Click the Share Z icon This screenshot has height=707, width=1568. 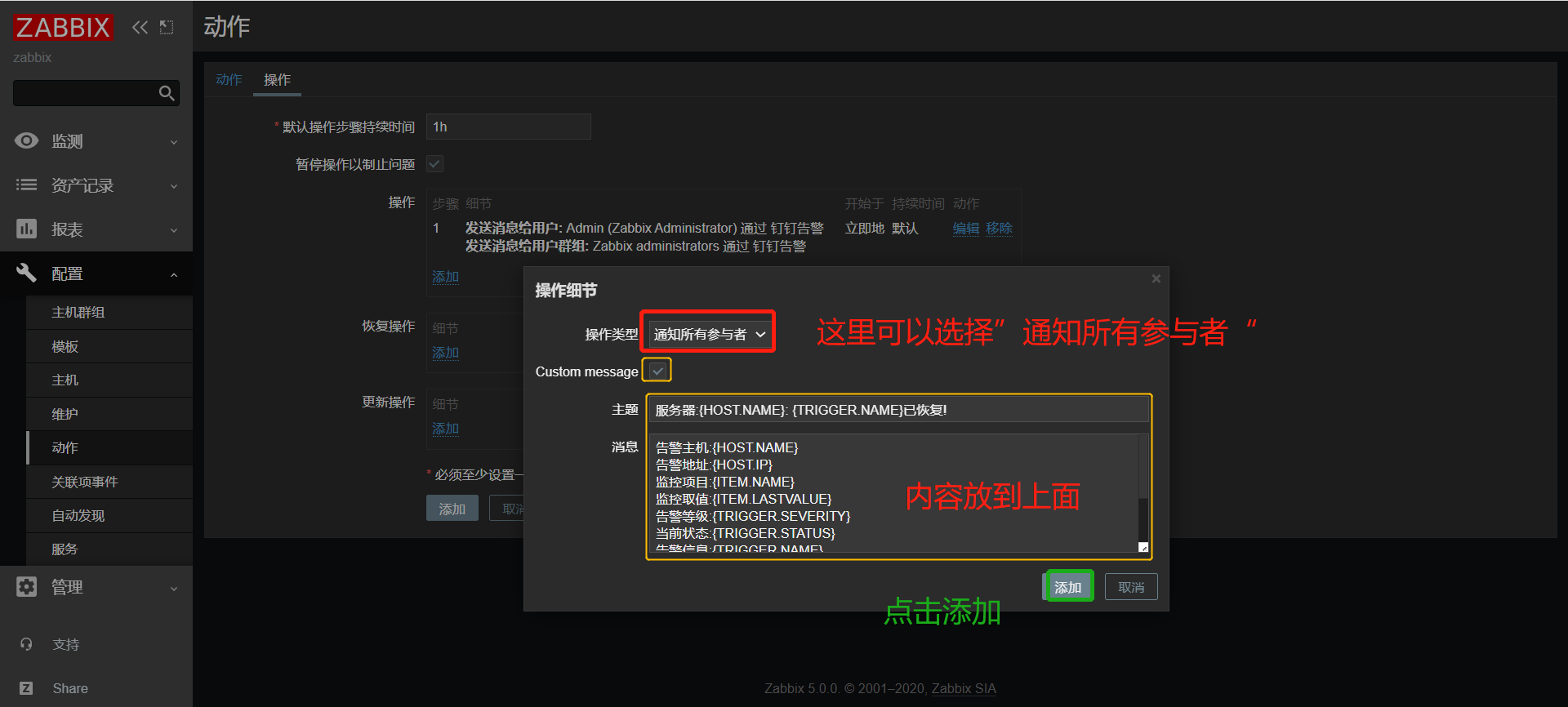pyautogui.click(x=26, y=688)
